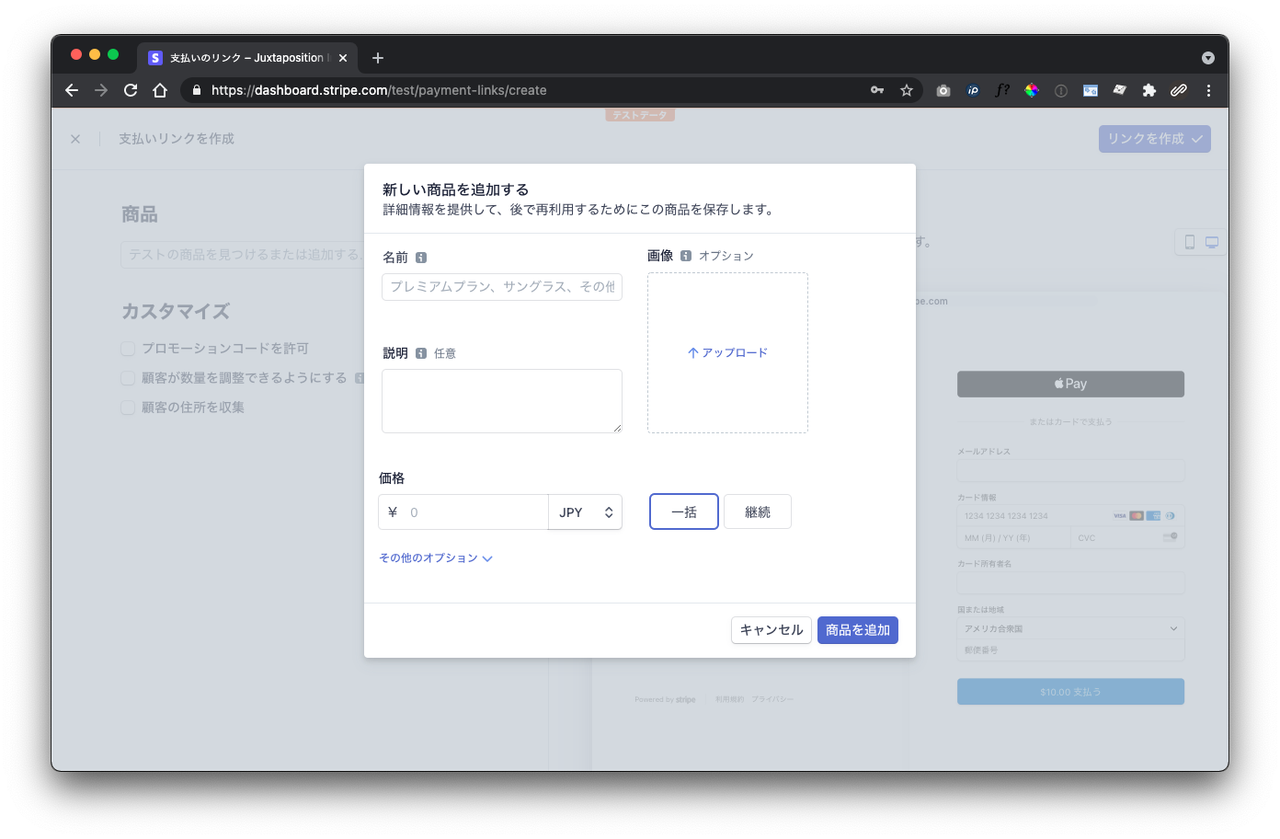Open the アメリカ合衆国 country dropdown
Screen dimensions: 1280x839
(x=1070, y=629)
